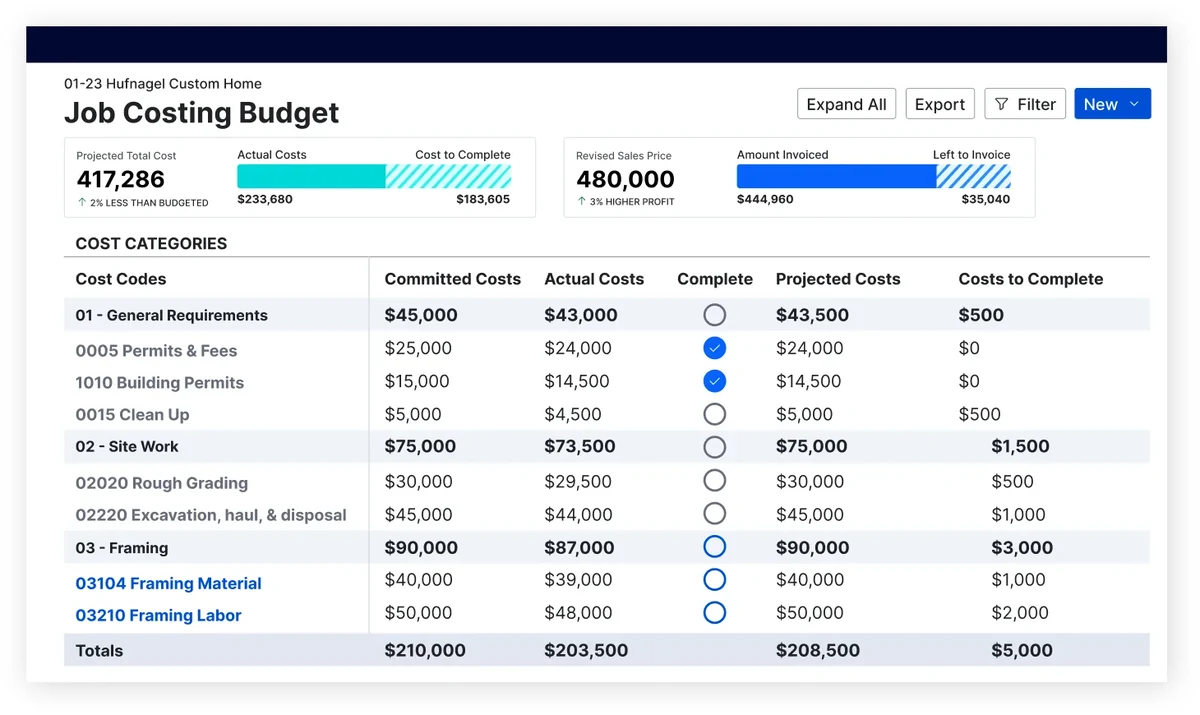Toggle completion for 02 - Site Work
Viewport: 1200px width, 715px height.
(x=714, y=447)
